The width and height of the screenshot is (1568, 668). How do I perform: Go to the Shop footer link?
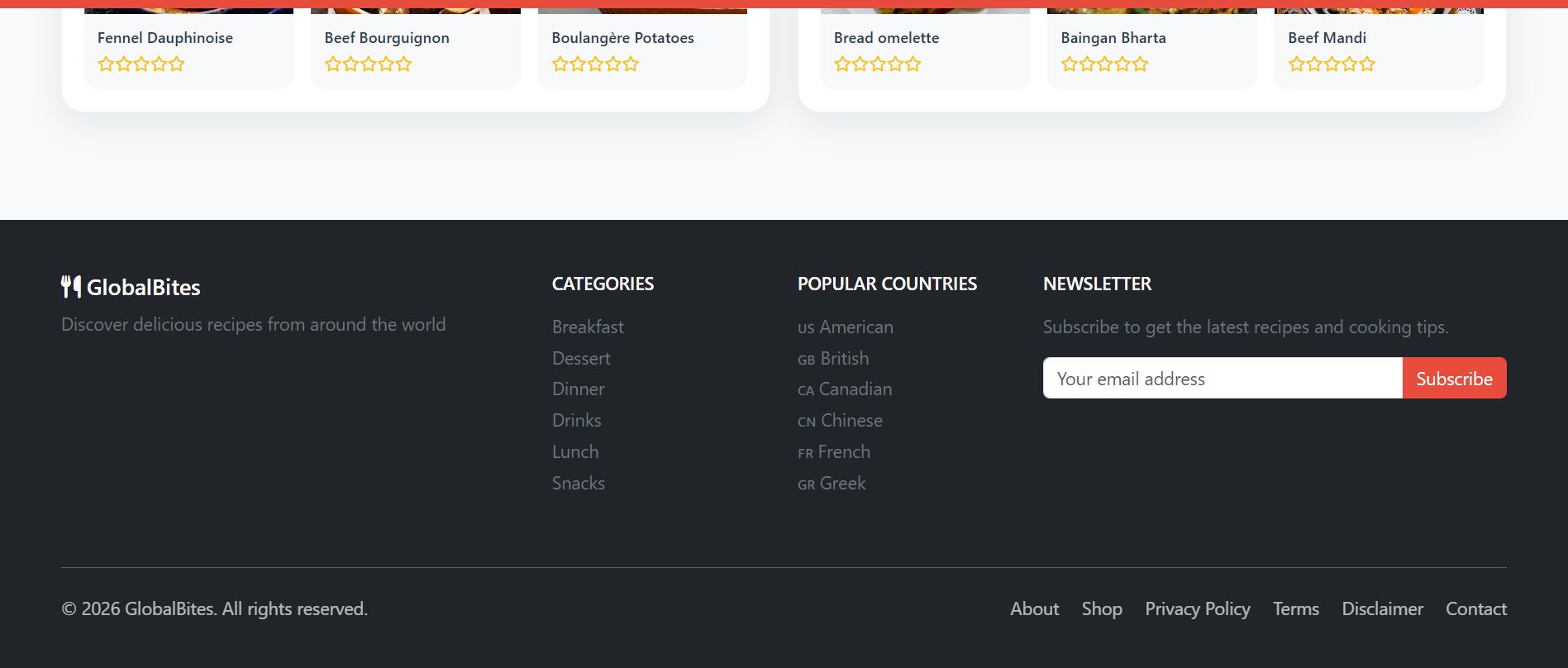click(x=1102, y=609)
